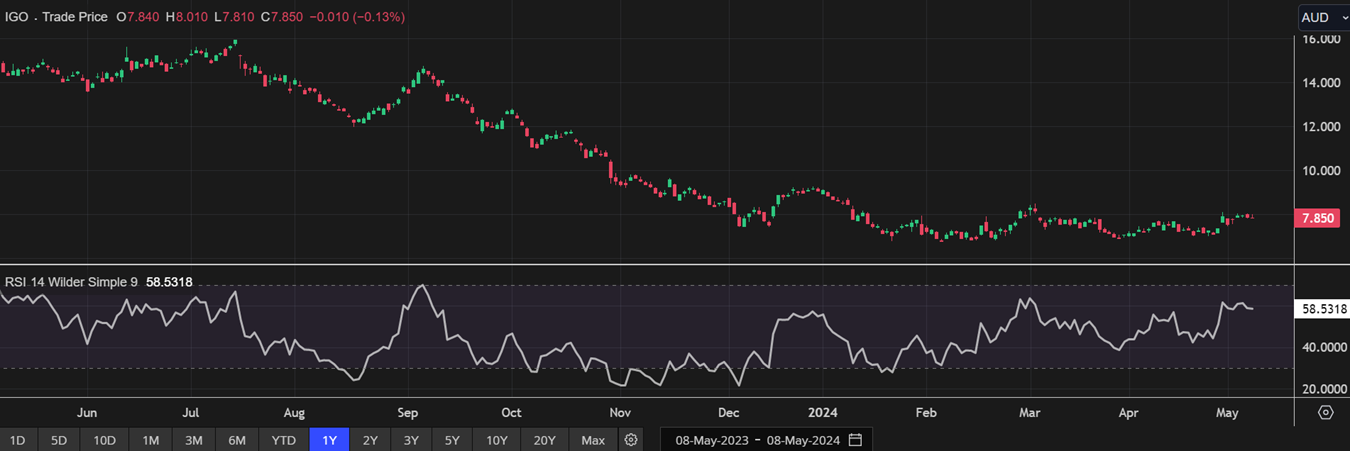Click the calendar icon beside date range
Viewport: 1350px width, 451px height.
[855, 440]
